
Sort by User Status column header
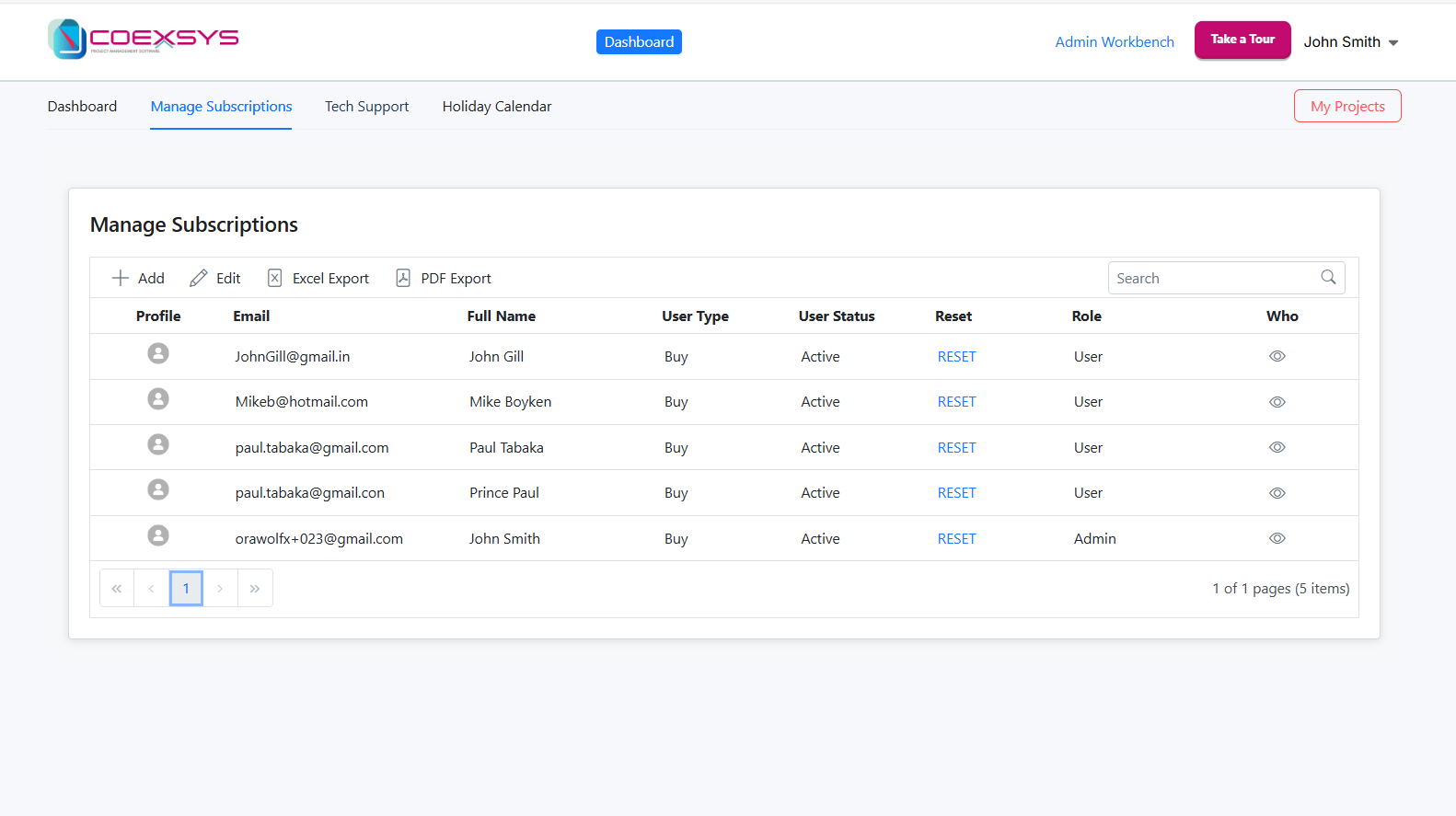(x=837, y=316)
